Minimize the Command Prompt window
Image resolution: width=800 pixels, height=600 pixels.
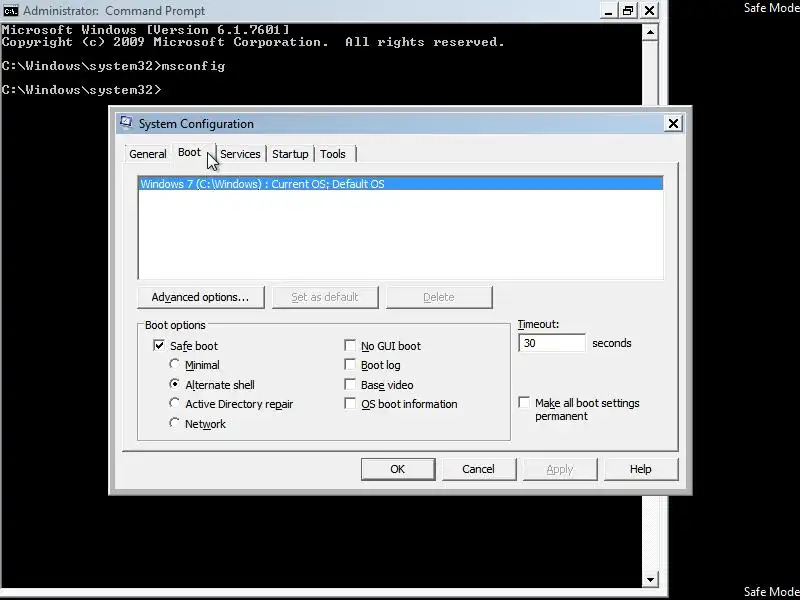tap(608, 10)
